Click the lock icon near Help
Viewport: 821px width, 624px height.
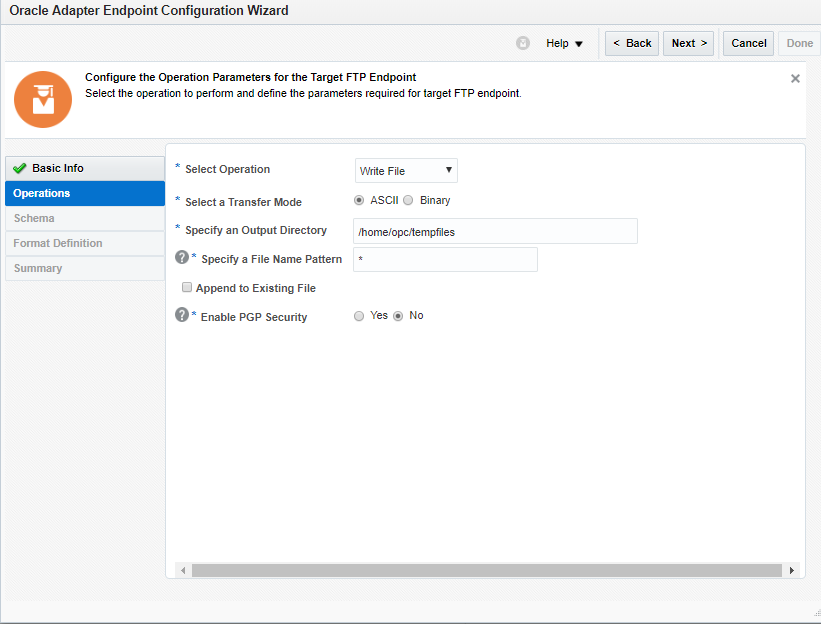[523, 43]
